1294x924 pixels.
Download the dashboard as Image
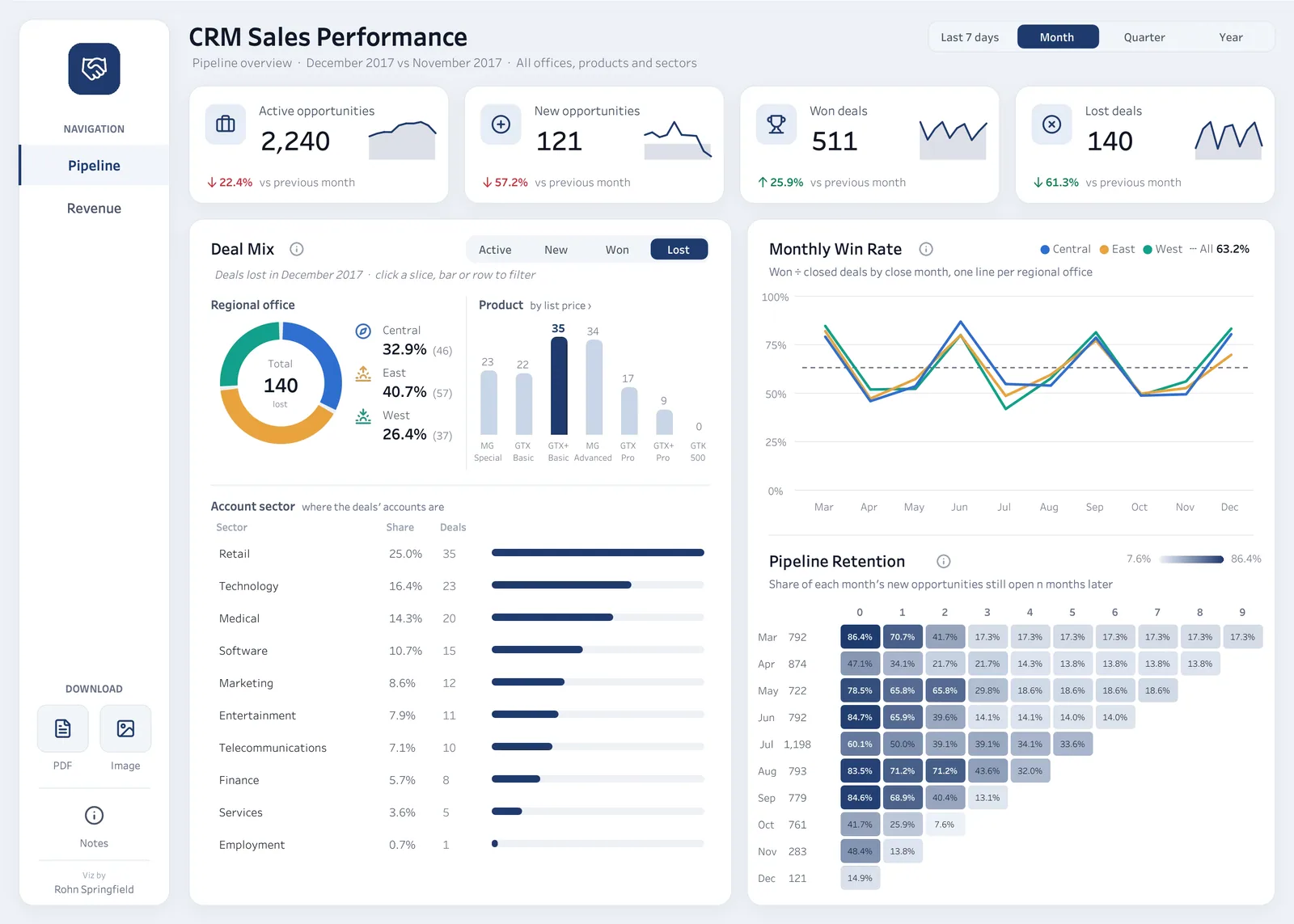(x=125, y=728)
